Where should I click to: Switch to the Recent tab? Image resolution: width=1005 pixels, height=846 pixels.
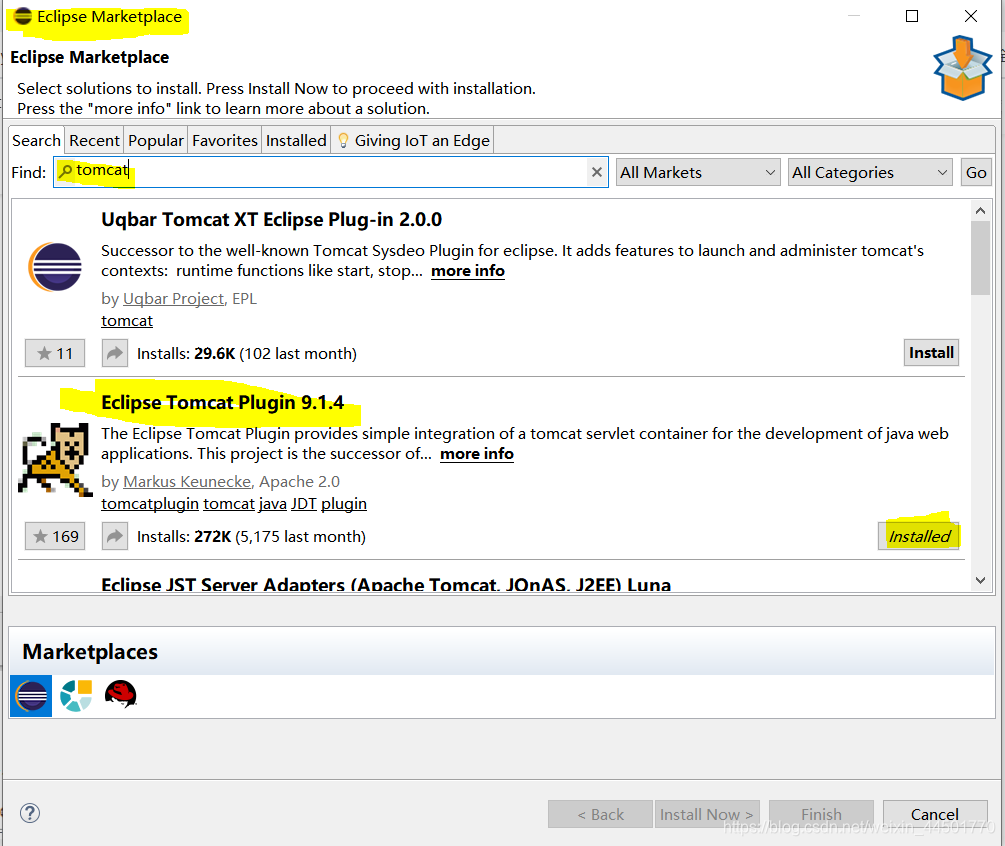pyautogui.click(x=94, y=140)
